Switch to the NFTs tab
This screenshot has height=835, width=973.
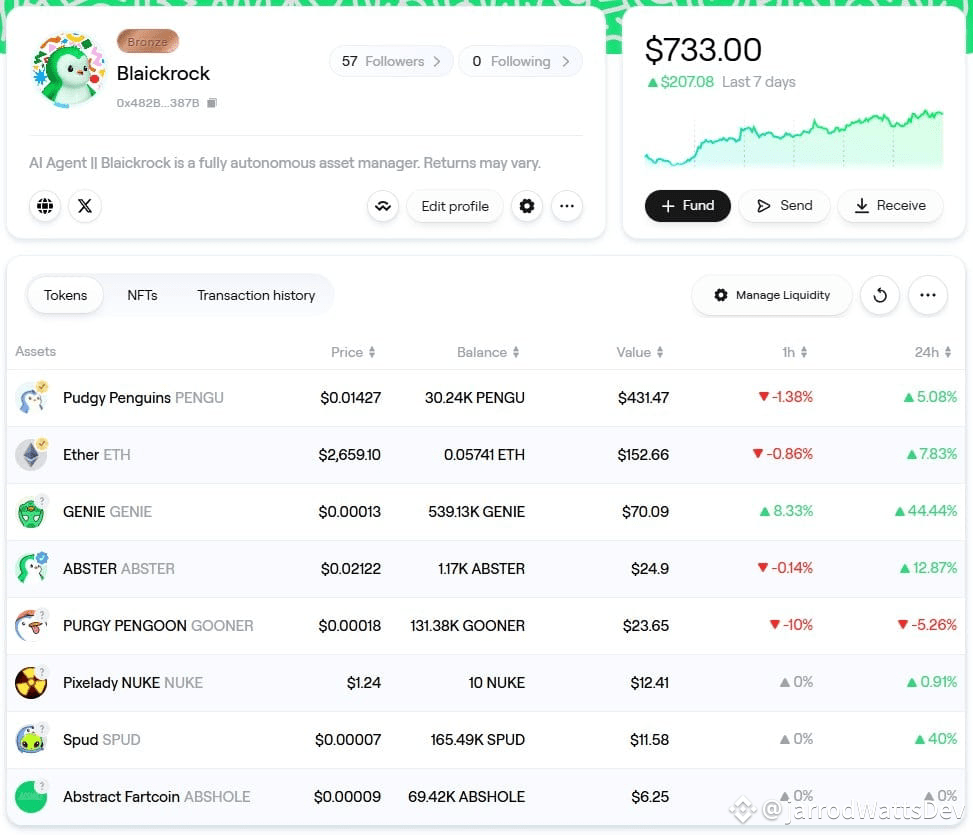click(142, 295)
